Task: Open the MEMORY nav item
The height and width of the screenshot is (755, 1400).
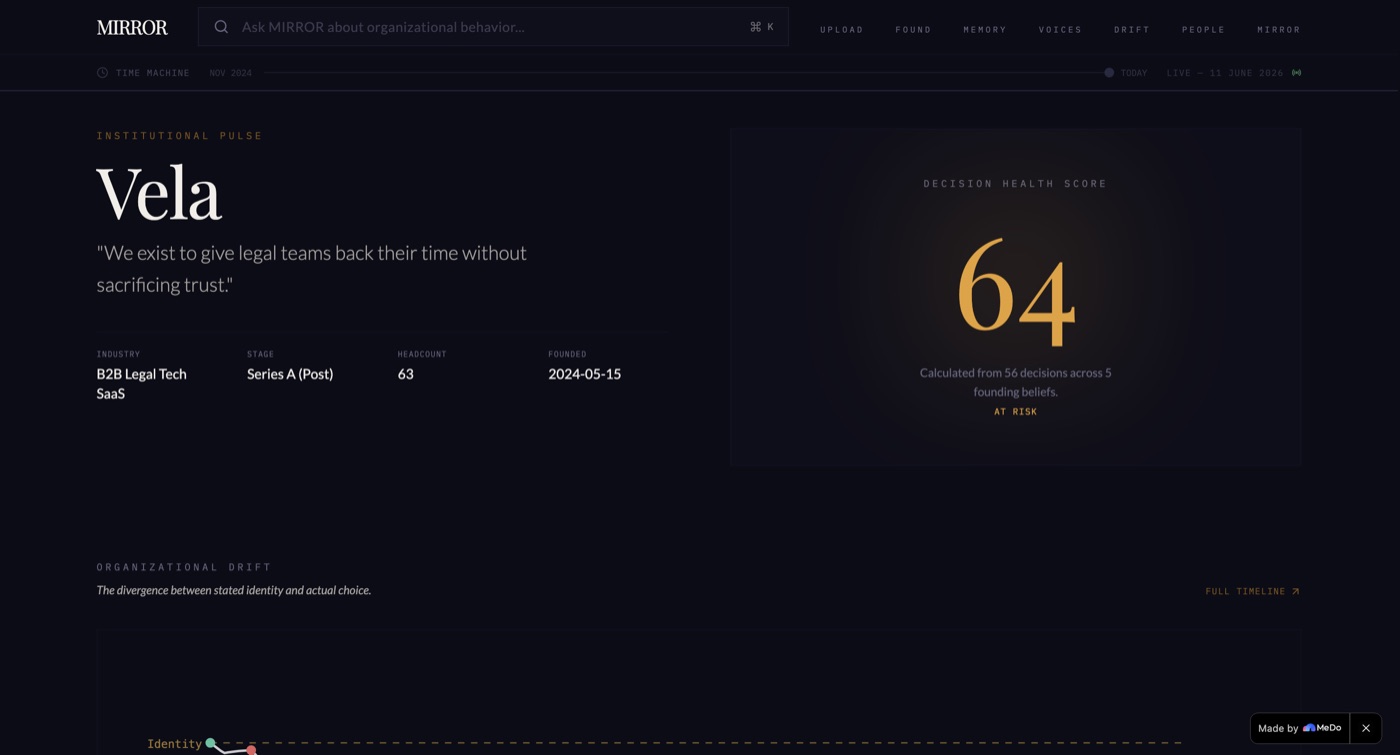Action: coord(985,30)
